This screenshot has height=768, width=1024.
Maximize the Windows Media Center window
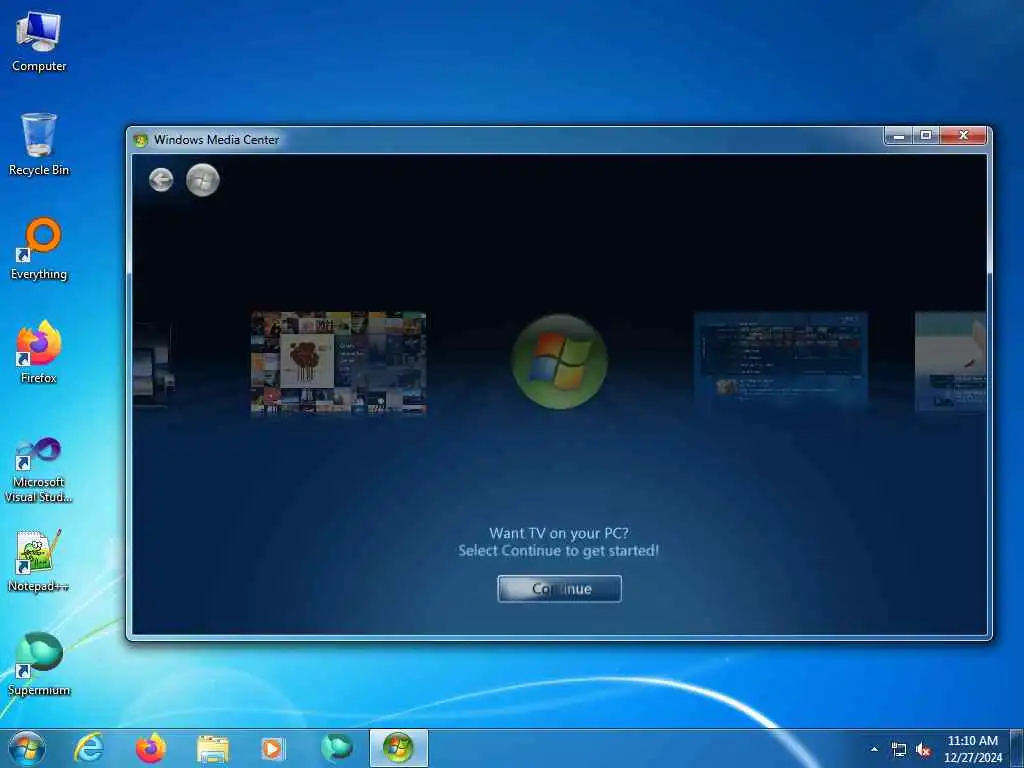925,135
